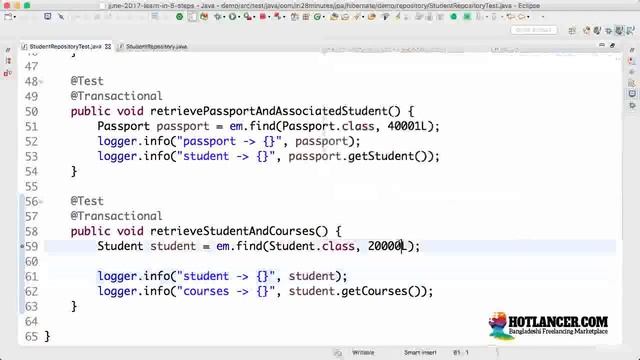Viewport: 640px width, 360px height.
Task: Collapse the method fold at line 56
Action: coord(42,202)
